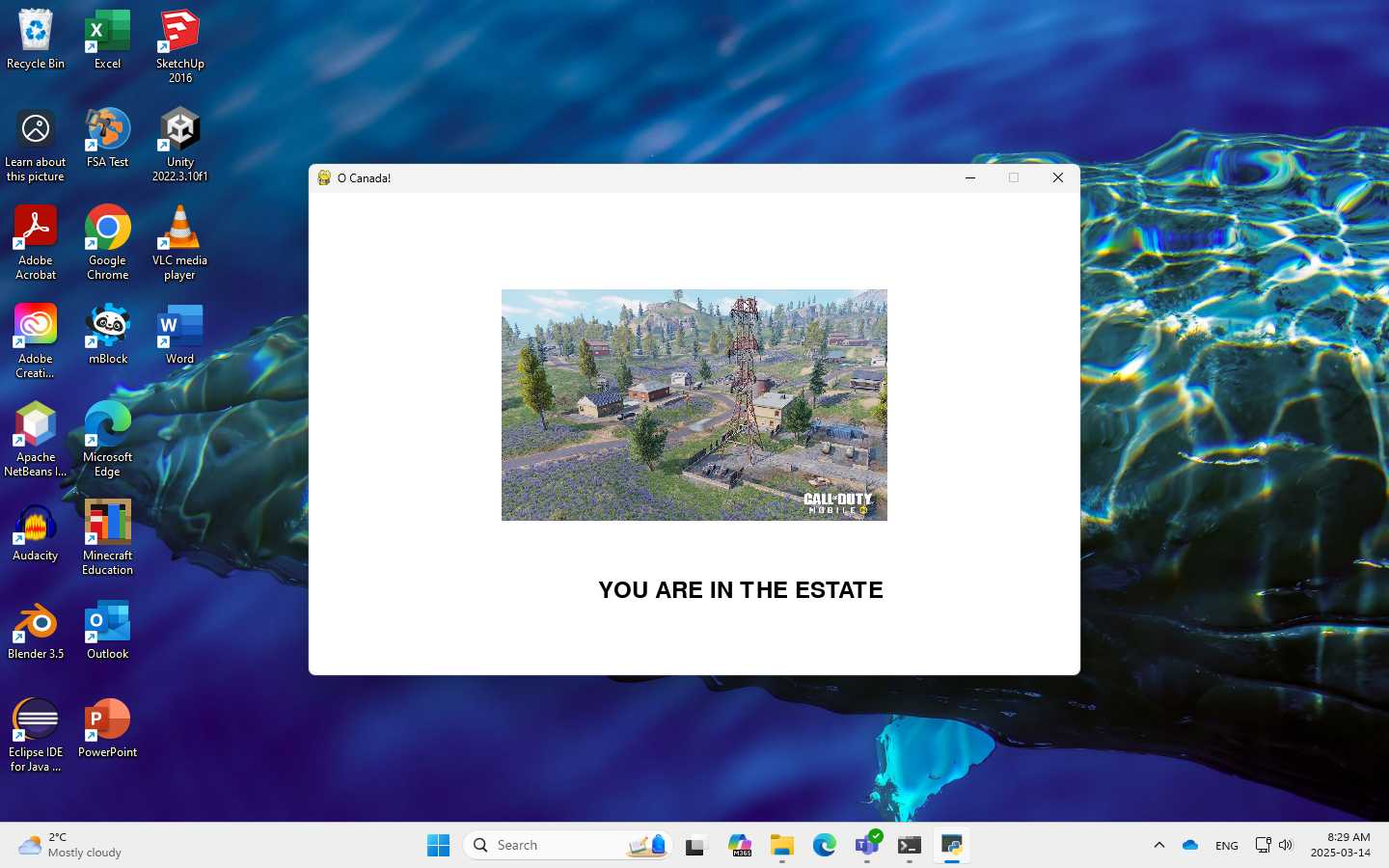This screenshot has width=1389, height=868.
Task: Open Task View from the taskbar
Action: point(696,845)
